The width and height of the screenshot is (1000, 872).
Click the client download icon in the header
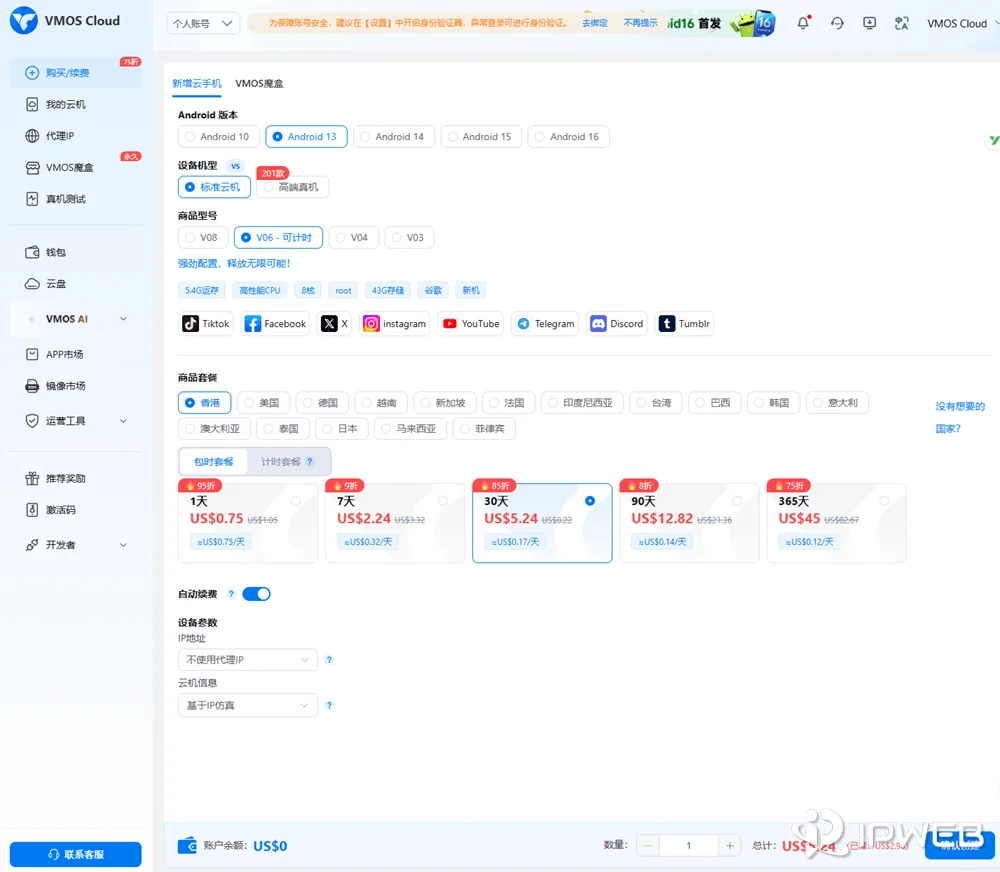pyautogui.click(x=869, y=22)
